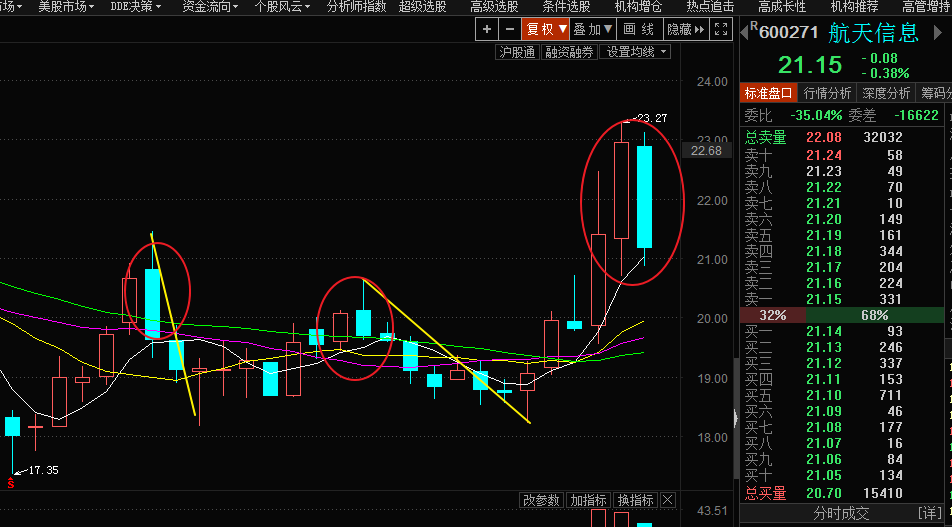Open trade details via [详] link
Image resolution: width=952 pixels, height=527 pixels.
tap(931, 514)
